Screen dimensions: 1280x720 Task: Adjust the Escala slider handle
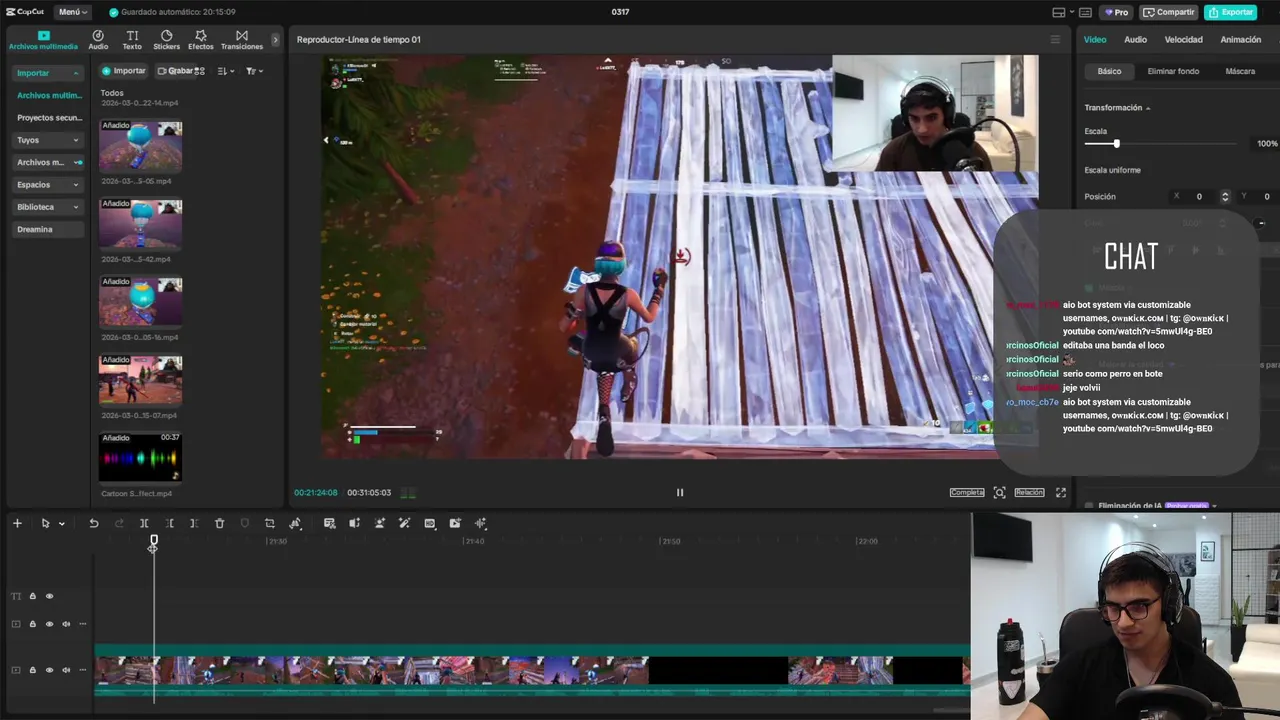(1116, 144)
